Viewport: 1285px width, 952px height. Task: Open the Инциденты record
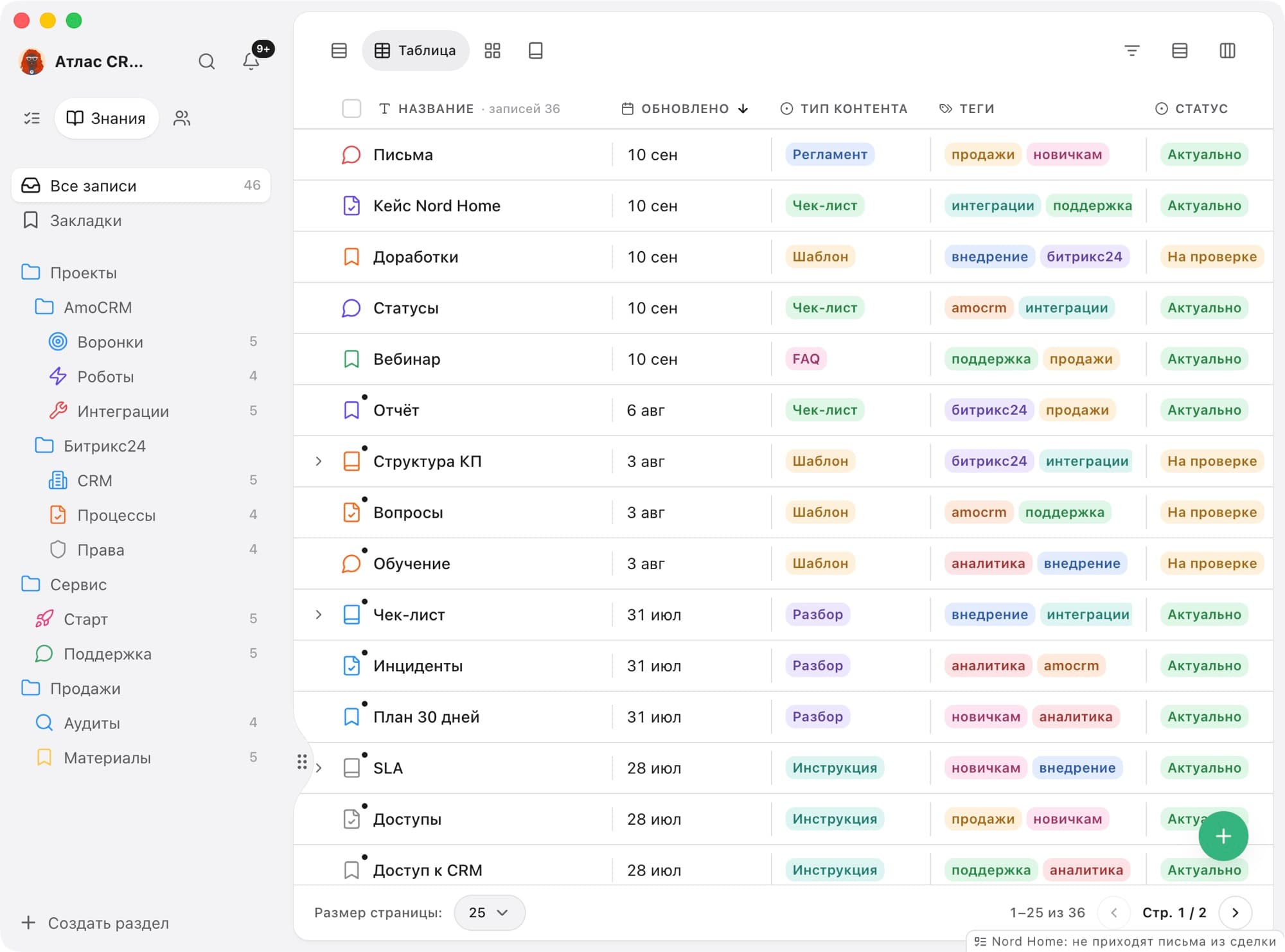click(418, 666)
